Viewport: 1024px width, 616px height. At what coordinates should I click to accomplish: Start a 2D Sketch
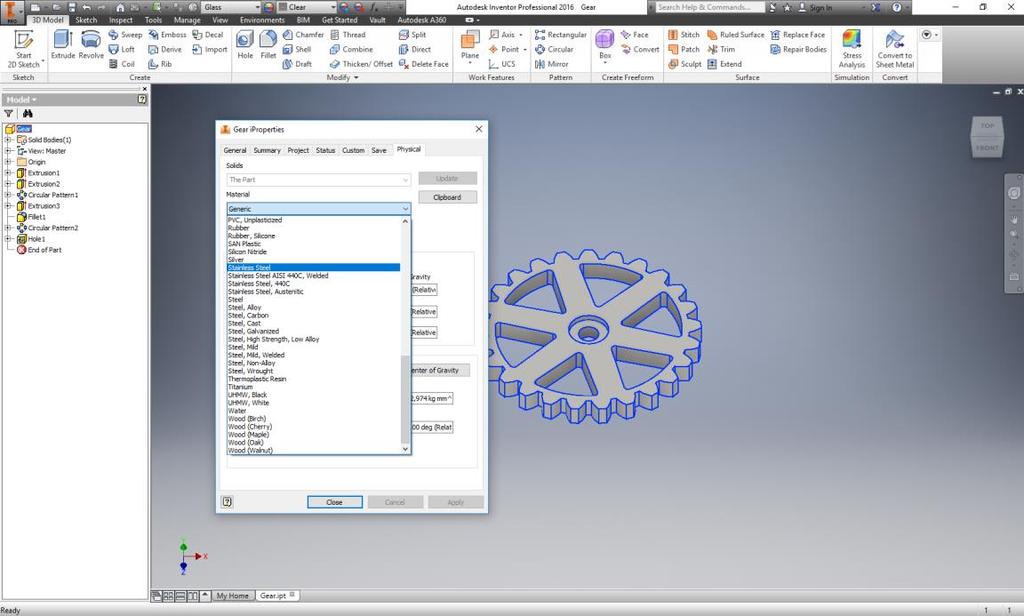pos(24,48)
